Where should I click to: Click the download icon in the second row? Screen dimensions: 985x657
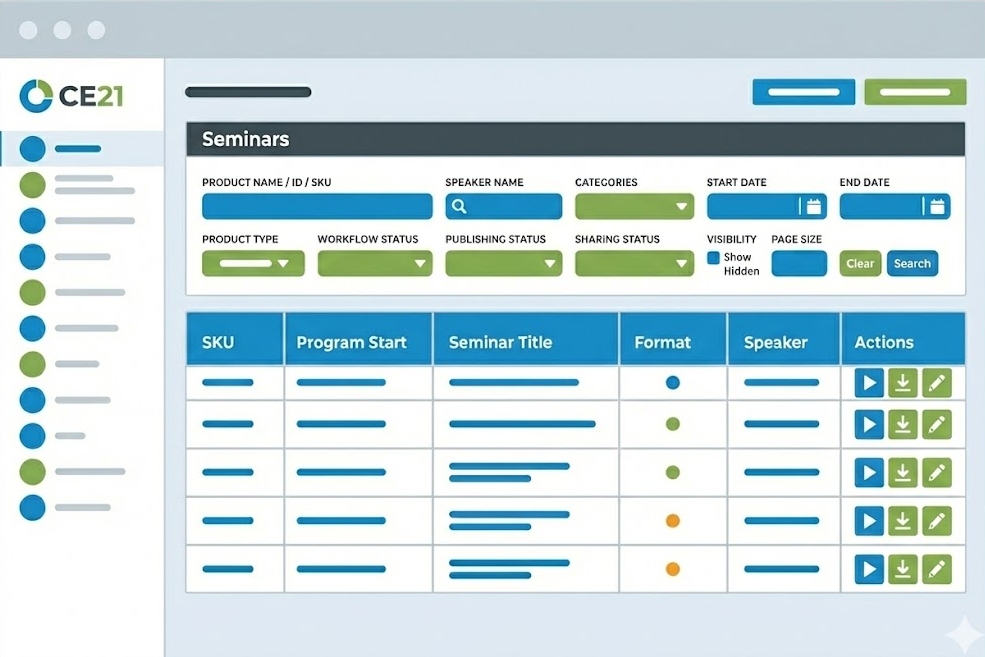click(903, 425)
